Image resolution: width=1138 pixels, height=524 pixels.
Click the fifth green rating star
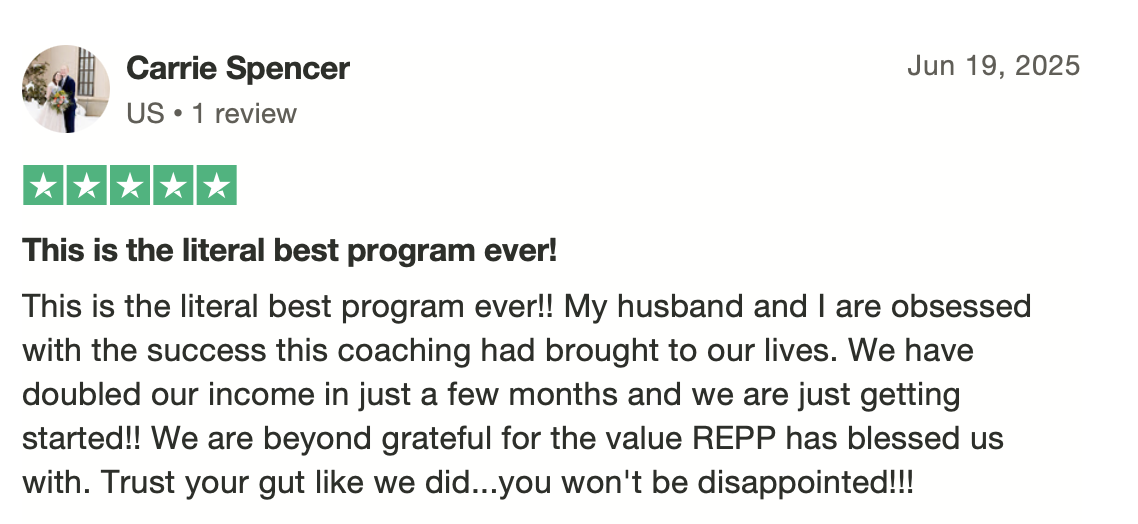tap(216, 185)
